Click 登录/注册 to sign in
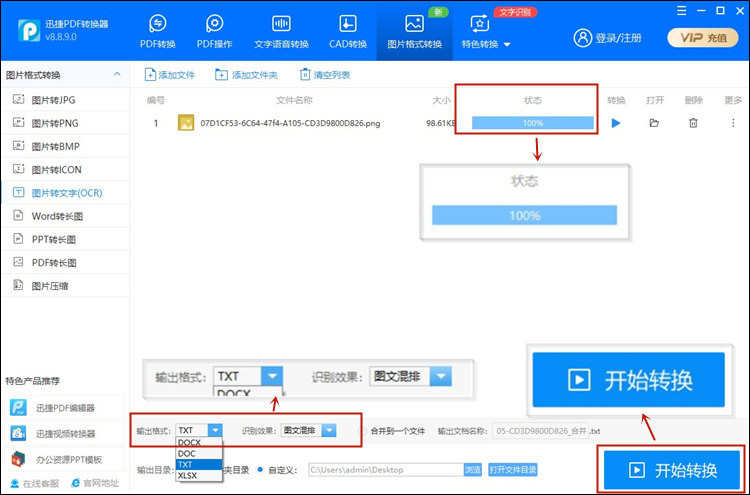 click(607, 38)
